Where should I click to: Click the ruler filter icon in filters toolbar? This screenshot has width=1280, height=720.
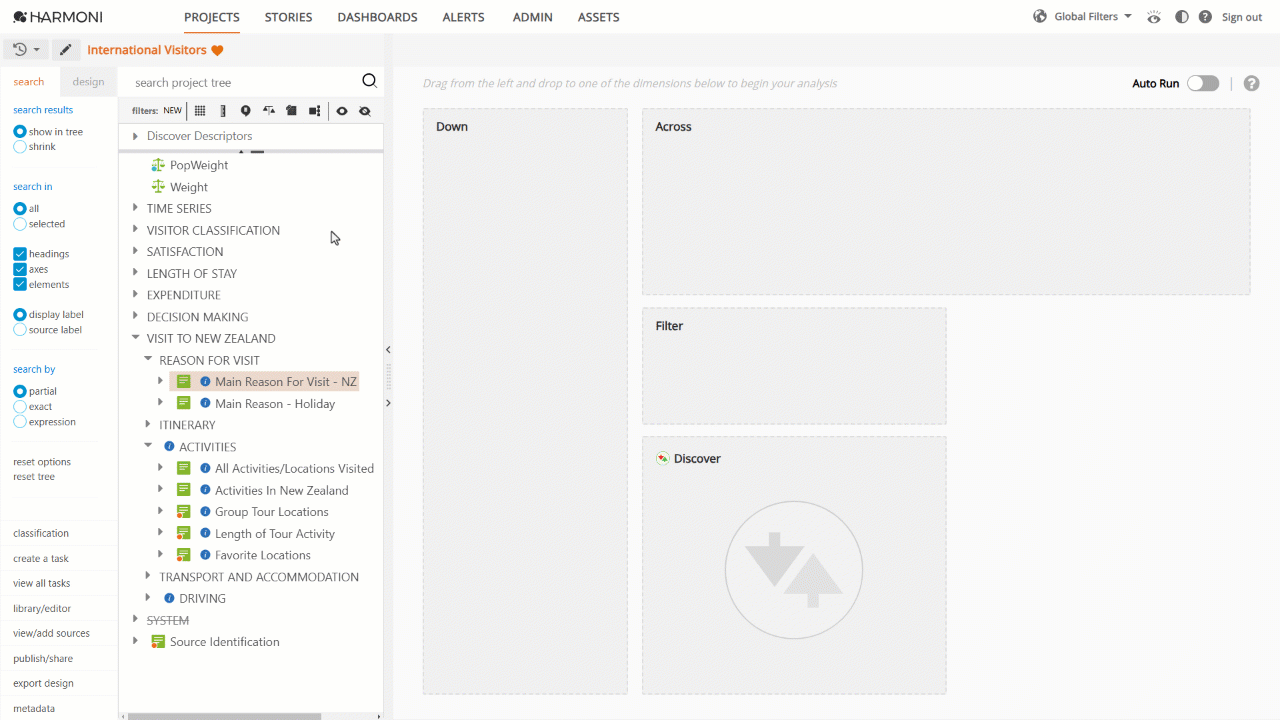223,111
